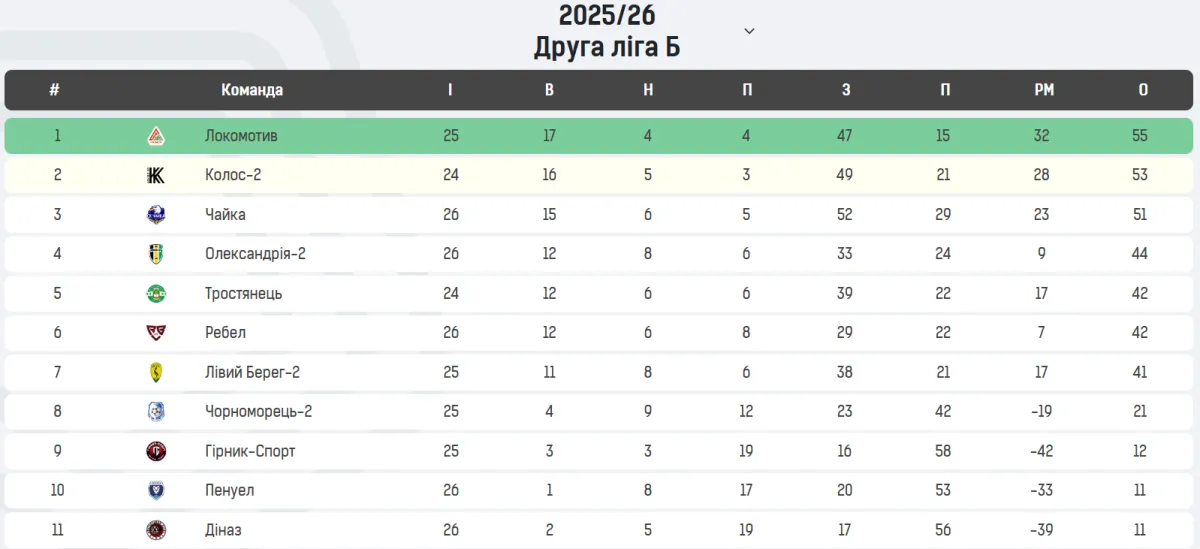Click the Лівий Берег-2 team crest
Screen dimensions: 1200x549
(156, 373)
